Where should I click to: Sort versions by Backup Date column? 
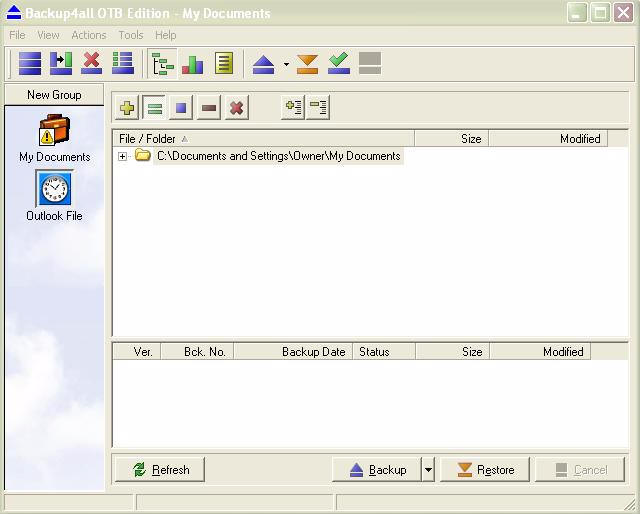[293, 352]
